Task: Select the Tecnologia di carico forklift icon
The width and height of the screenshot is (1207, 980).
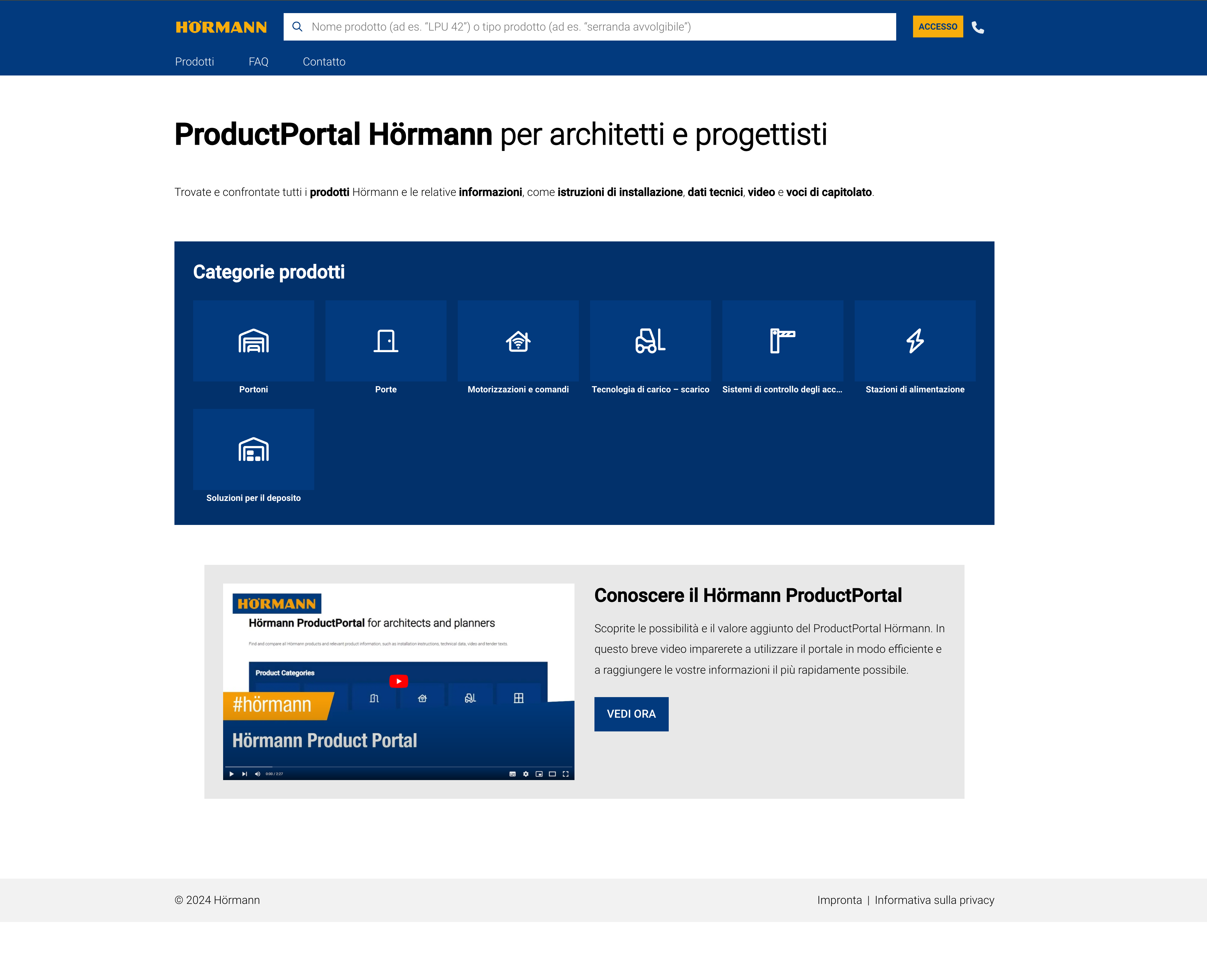Action: click(650, 341)
